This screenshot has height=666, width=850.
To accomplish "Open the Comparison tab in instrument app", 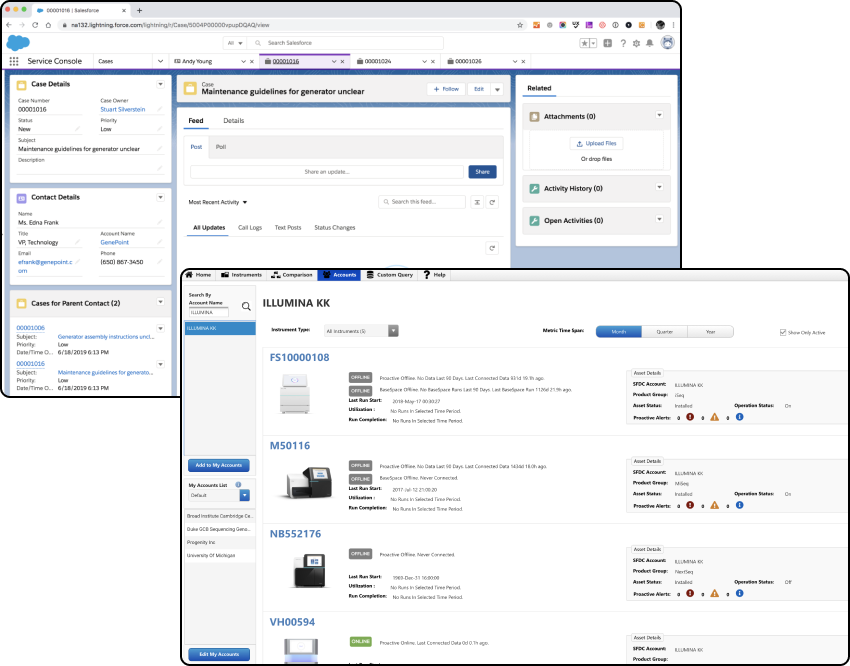I will tap(292, 275).
